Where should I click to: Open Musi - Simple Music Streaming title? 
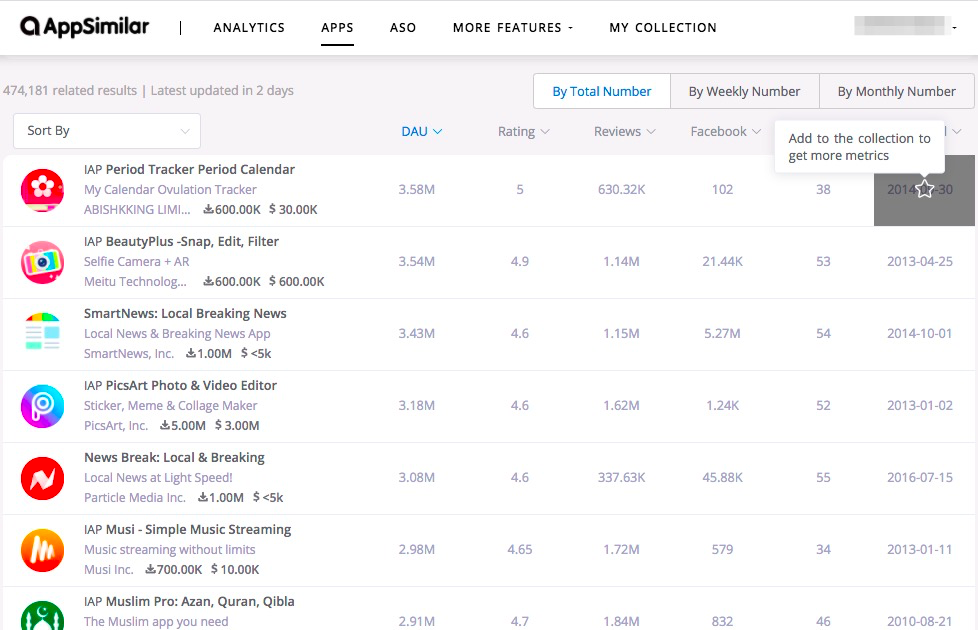pyautogui.click(x=198, y=530)
